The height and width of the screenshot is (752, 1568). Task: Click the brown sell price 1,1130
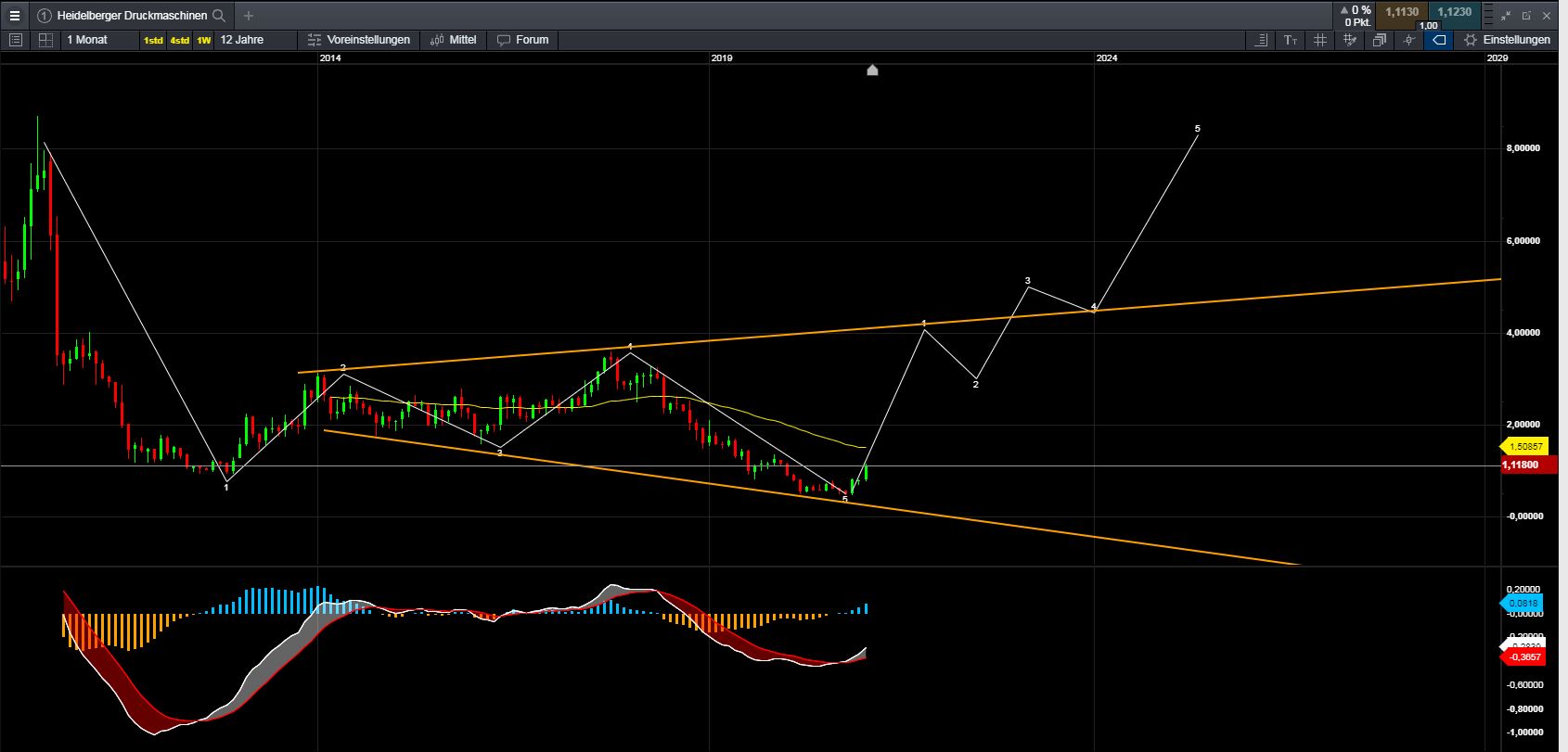coord(1402,13)
